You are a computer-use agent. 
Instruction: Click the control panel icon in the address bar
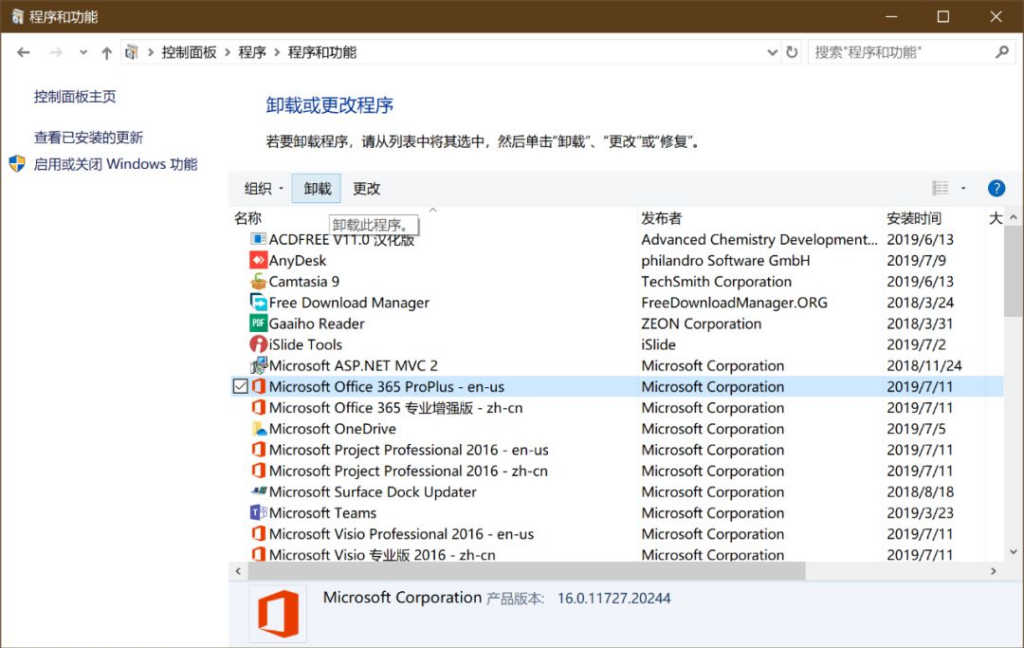132,52
